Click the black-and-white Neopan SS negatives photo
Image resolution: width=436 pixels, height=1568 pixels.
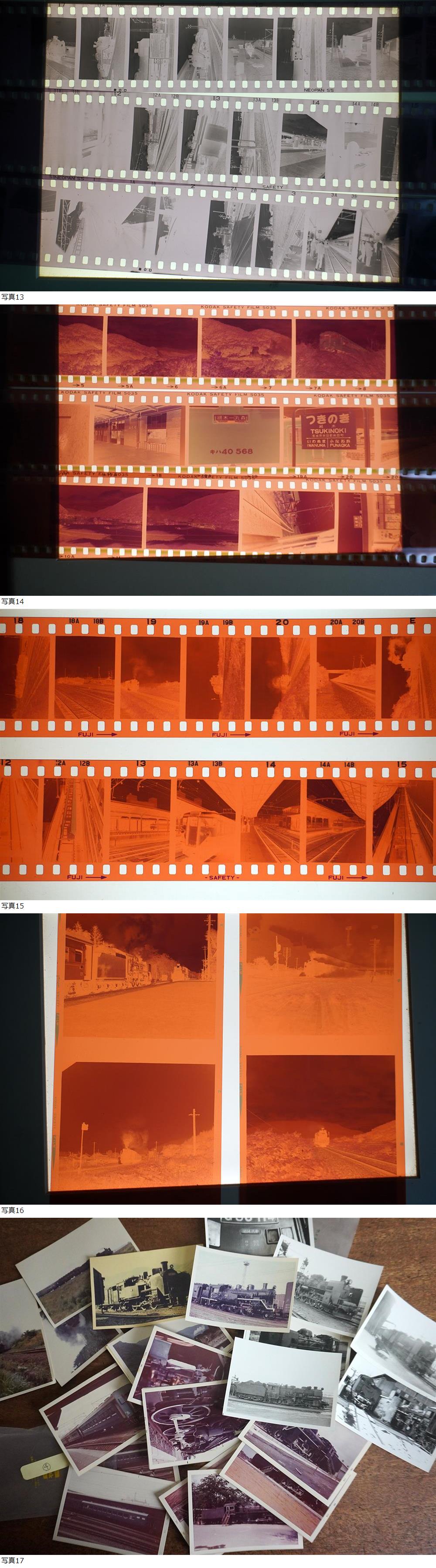218,143
